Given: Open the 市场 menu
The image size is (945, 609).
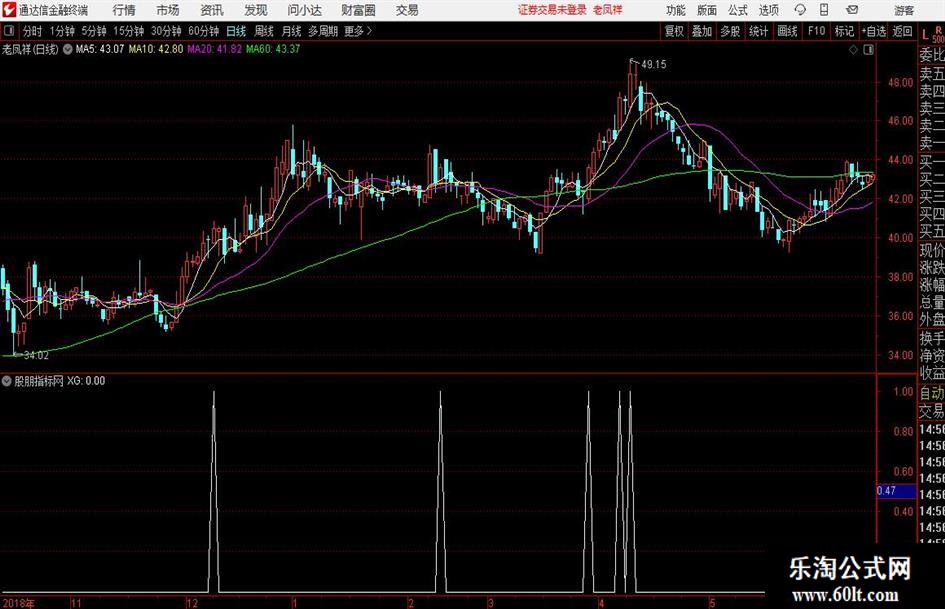Looking at the screenshot, I should 168,10.
